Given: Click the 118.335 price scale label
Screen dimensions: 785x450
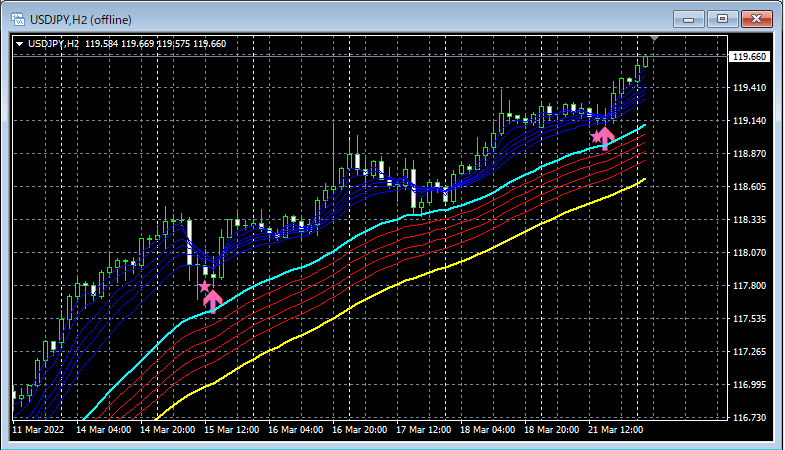Looking at the screenshot, I should 749,220.
